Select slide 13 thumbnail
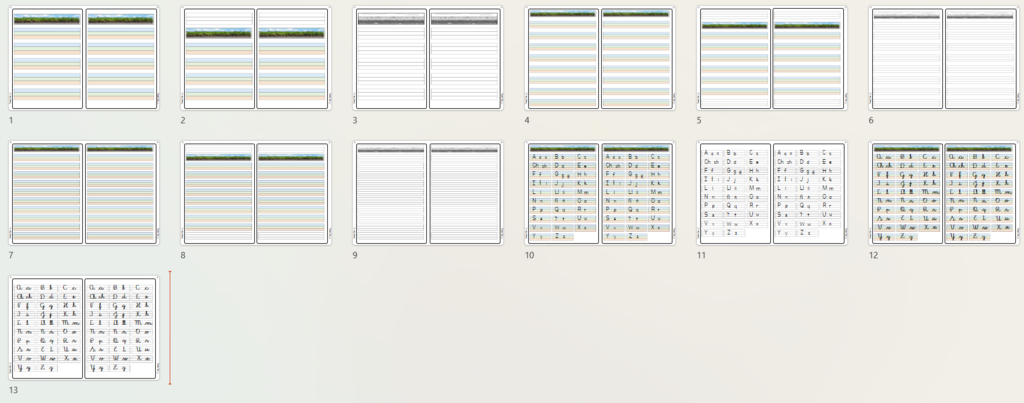Viewport: 1024px width, 403px height. [84, 328]
